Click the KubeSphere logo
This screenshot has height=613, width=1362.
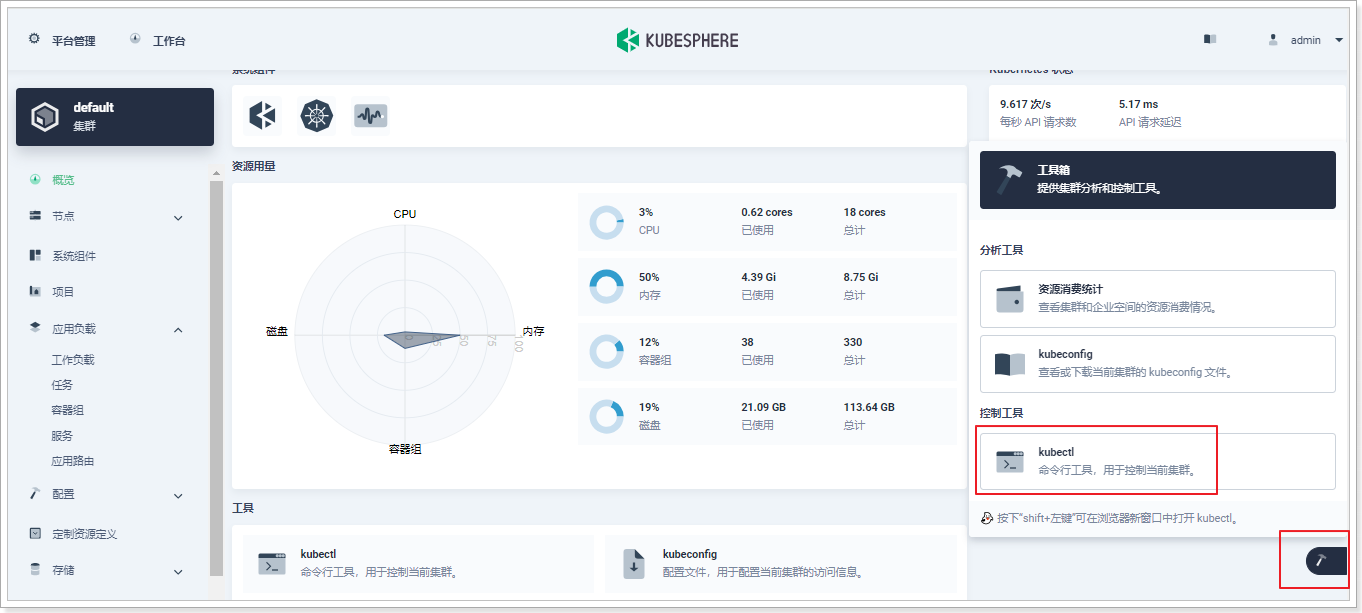pyautogui.click(x=678, y=40)
